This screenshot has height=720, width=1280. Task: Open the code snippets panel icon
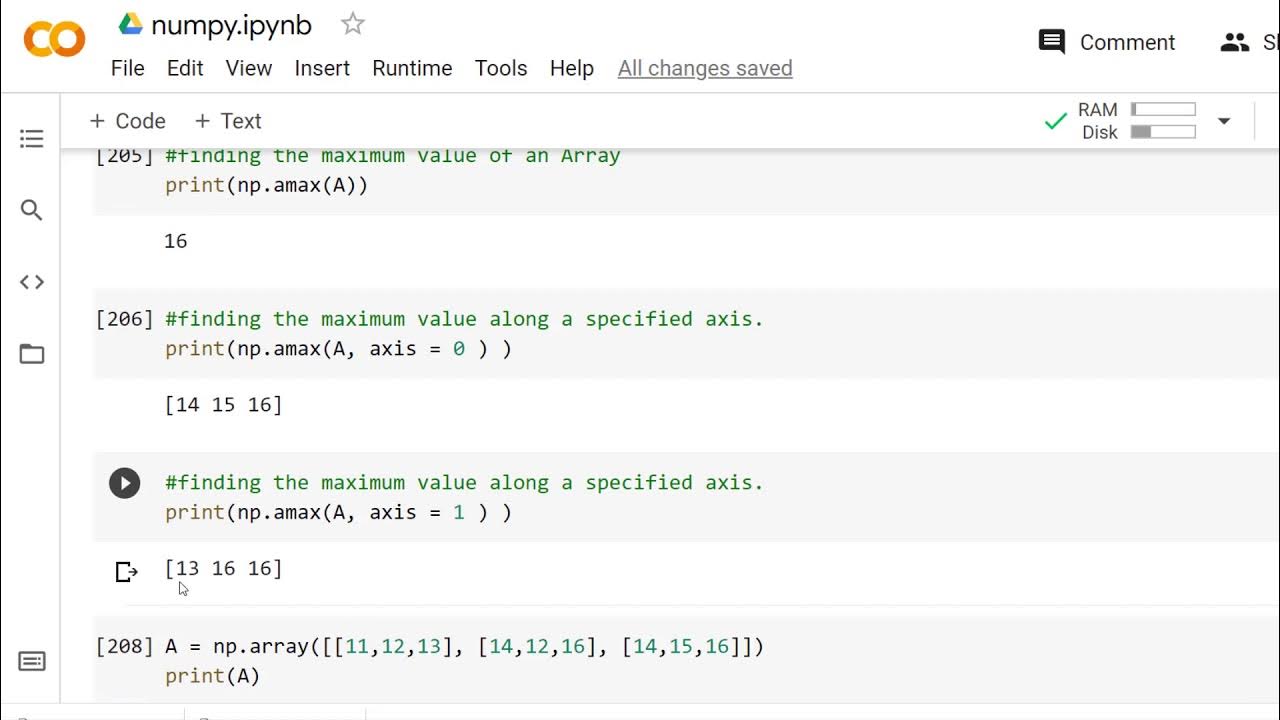click(32, 282)
